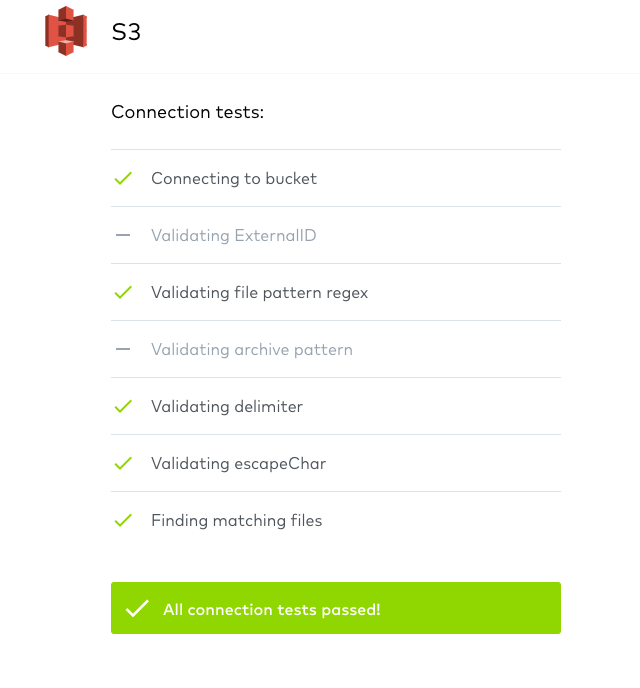640x688 pixels.
Task: Click the checkmark beside Validating delimiter
Action: tap(123, 407)
